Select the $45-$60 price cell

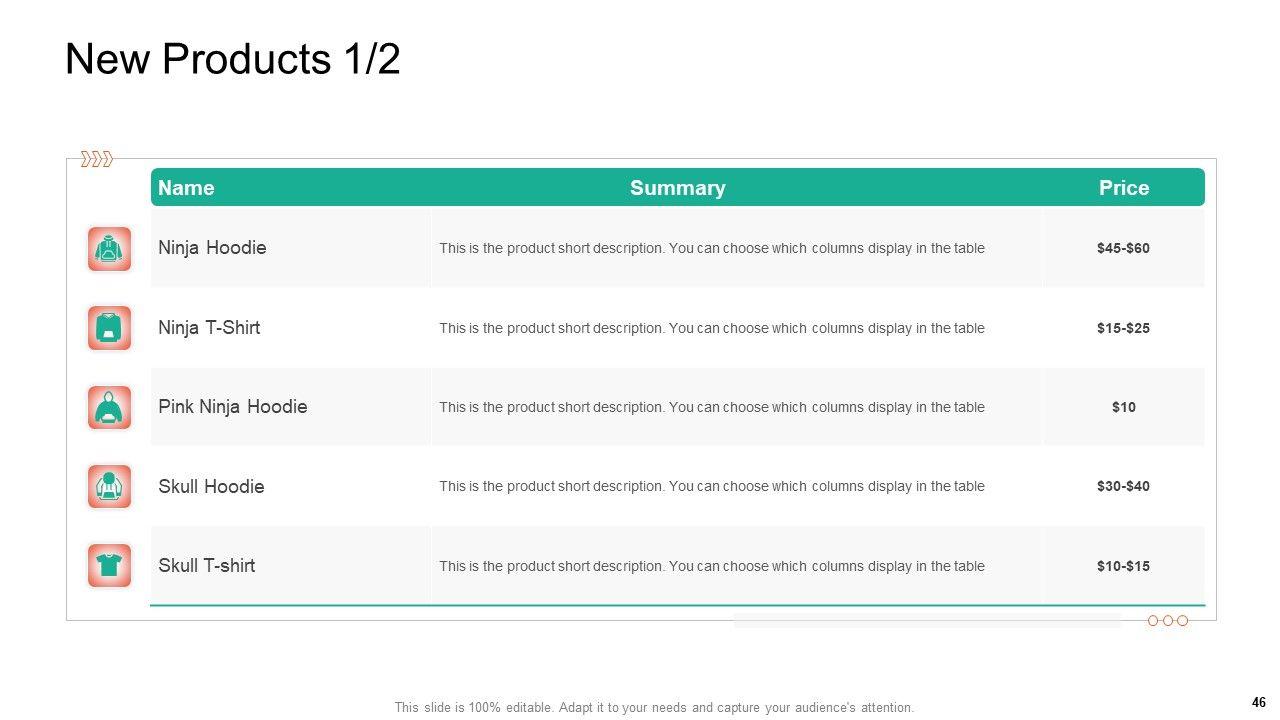[1123, 248]
